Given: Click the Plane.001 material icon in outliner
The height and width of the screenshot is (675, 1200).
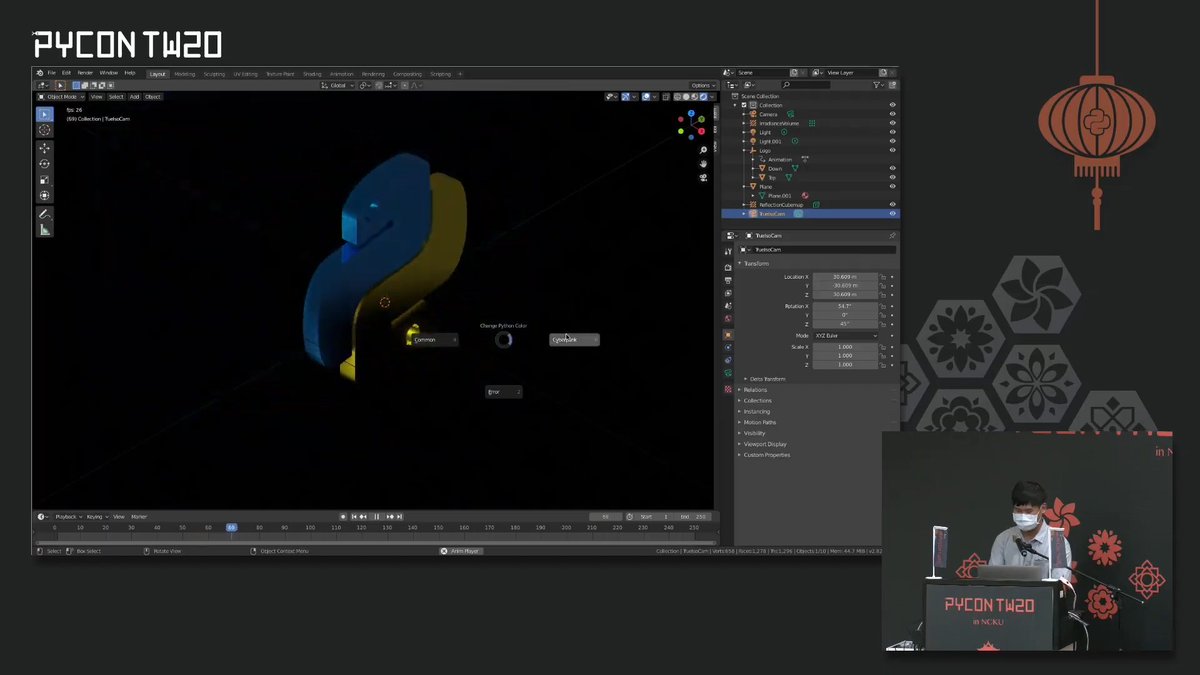Looking at the screenshot, I should click(805, 196).
